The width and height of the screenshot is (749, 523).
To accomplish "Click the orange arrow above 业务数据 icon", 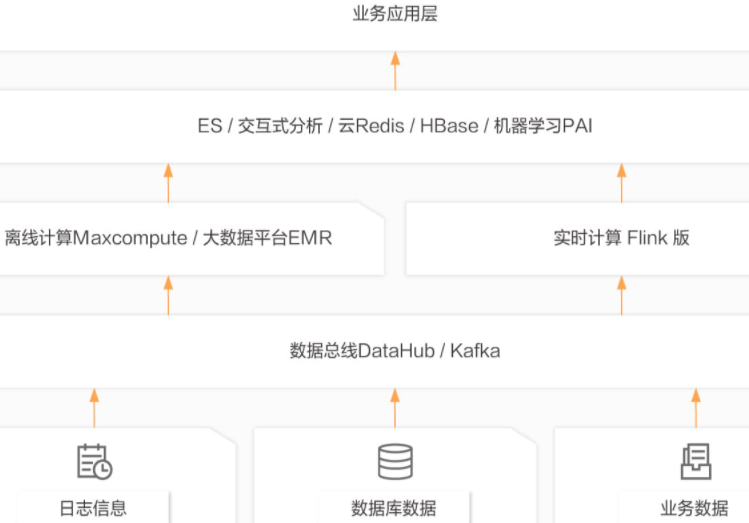I will 696,408.
